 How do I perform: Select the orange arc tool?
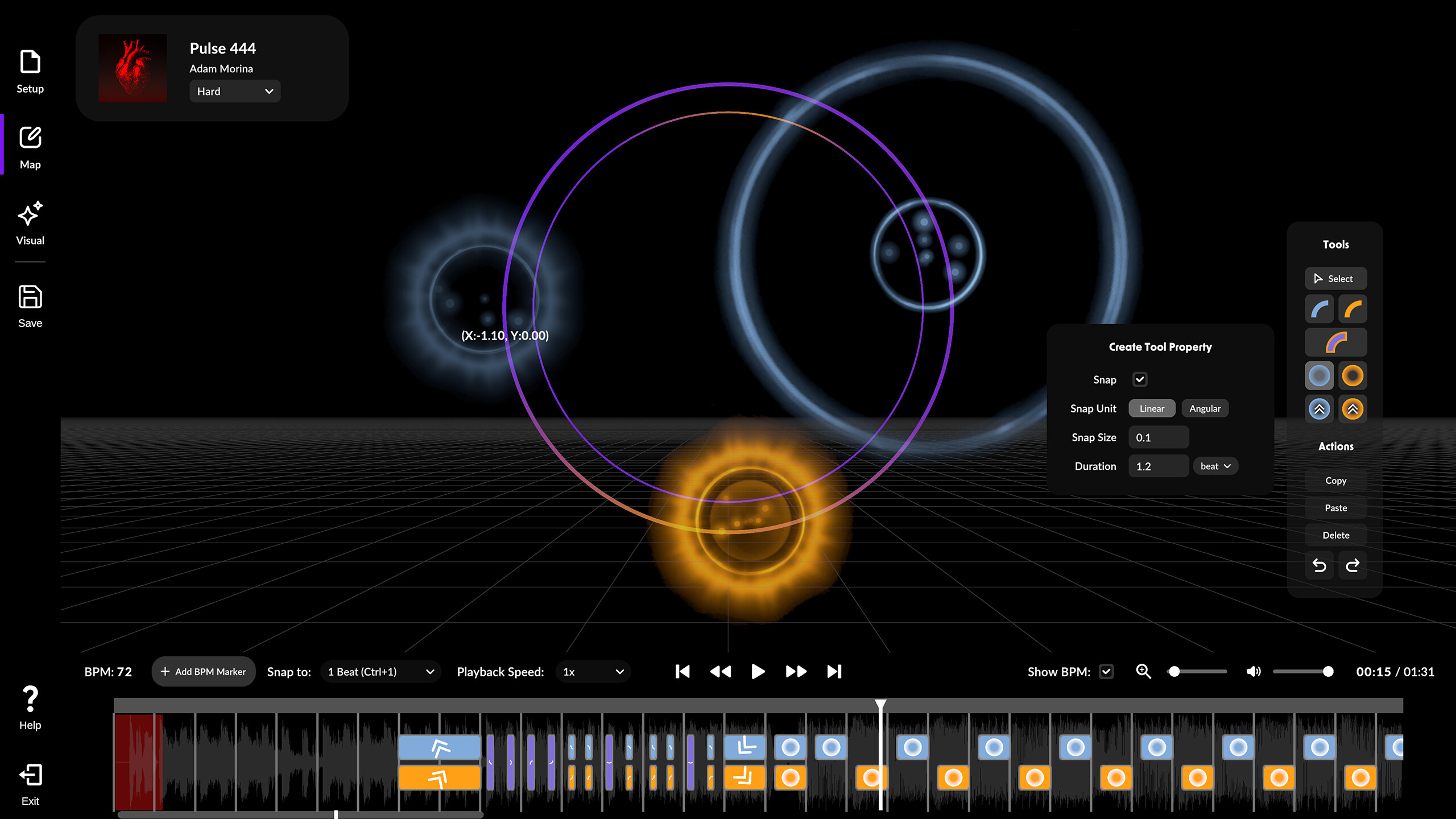click(1353, 309)
